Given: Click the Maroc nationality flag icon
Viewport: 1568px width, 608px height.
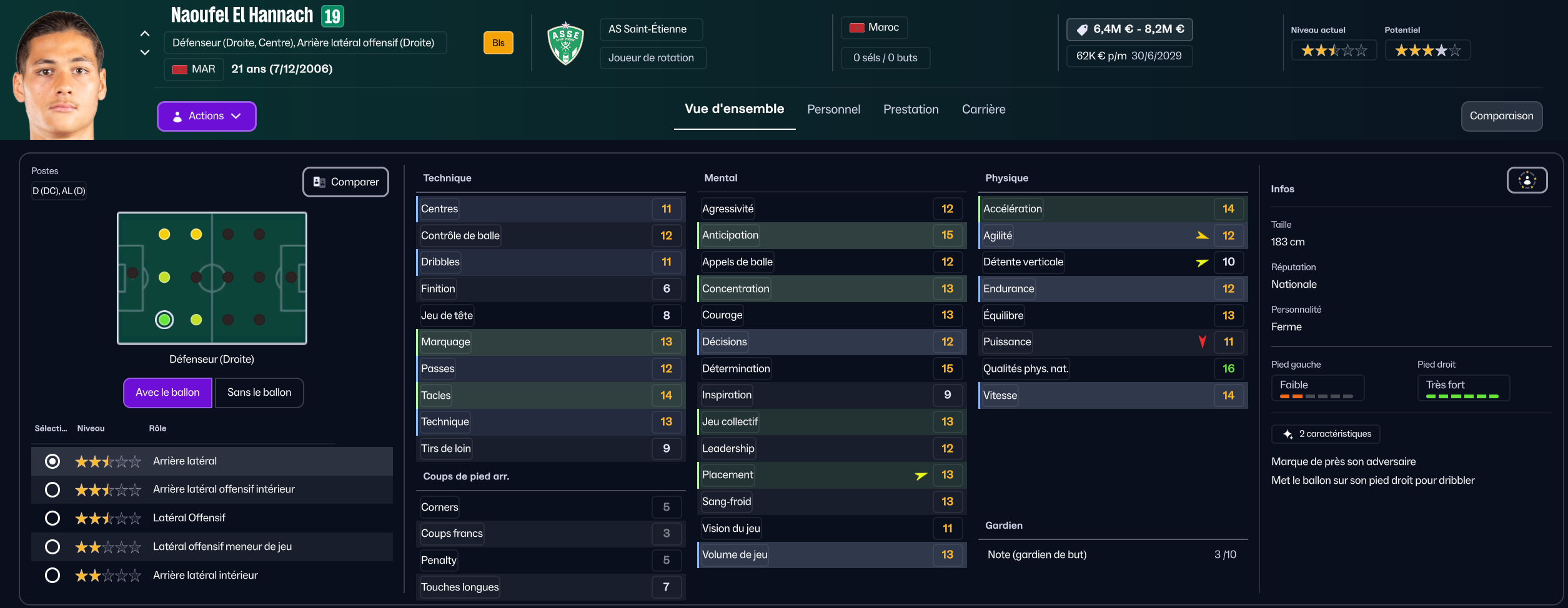Looking at the screenshot, I should point(857,27).
